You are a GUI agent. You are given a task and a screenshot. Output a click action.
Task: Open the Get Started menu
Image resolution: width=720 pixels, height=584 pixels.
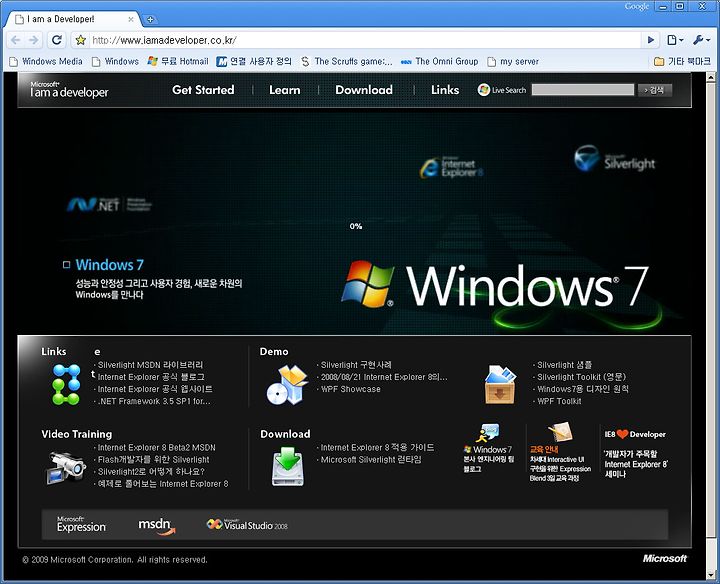(x=203, y=90)
